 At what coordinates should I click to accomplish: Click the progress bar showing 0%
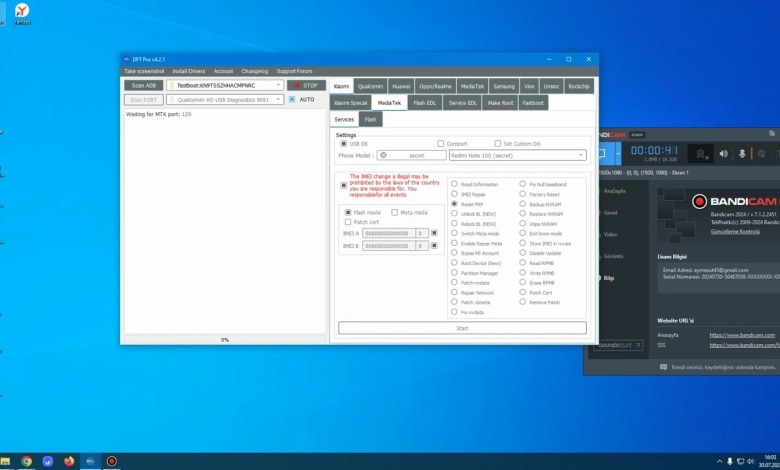225,339
